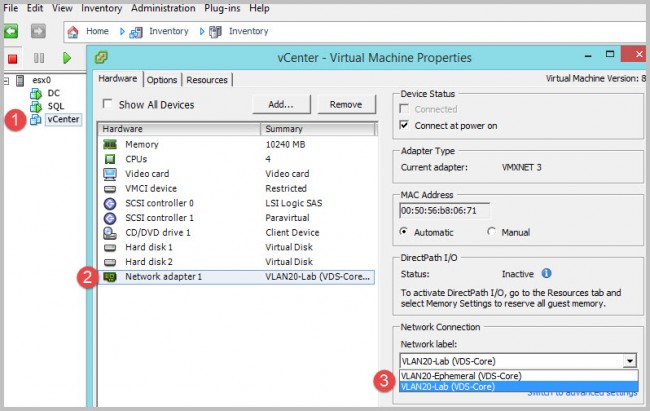Click the Hardware column header
Viewport: 650px width, 411px height.
(x=179, y=129)
